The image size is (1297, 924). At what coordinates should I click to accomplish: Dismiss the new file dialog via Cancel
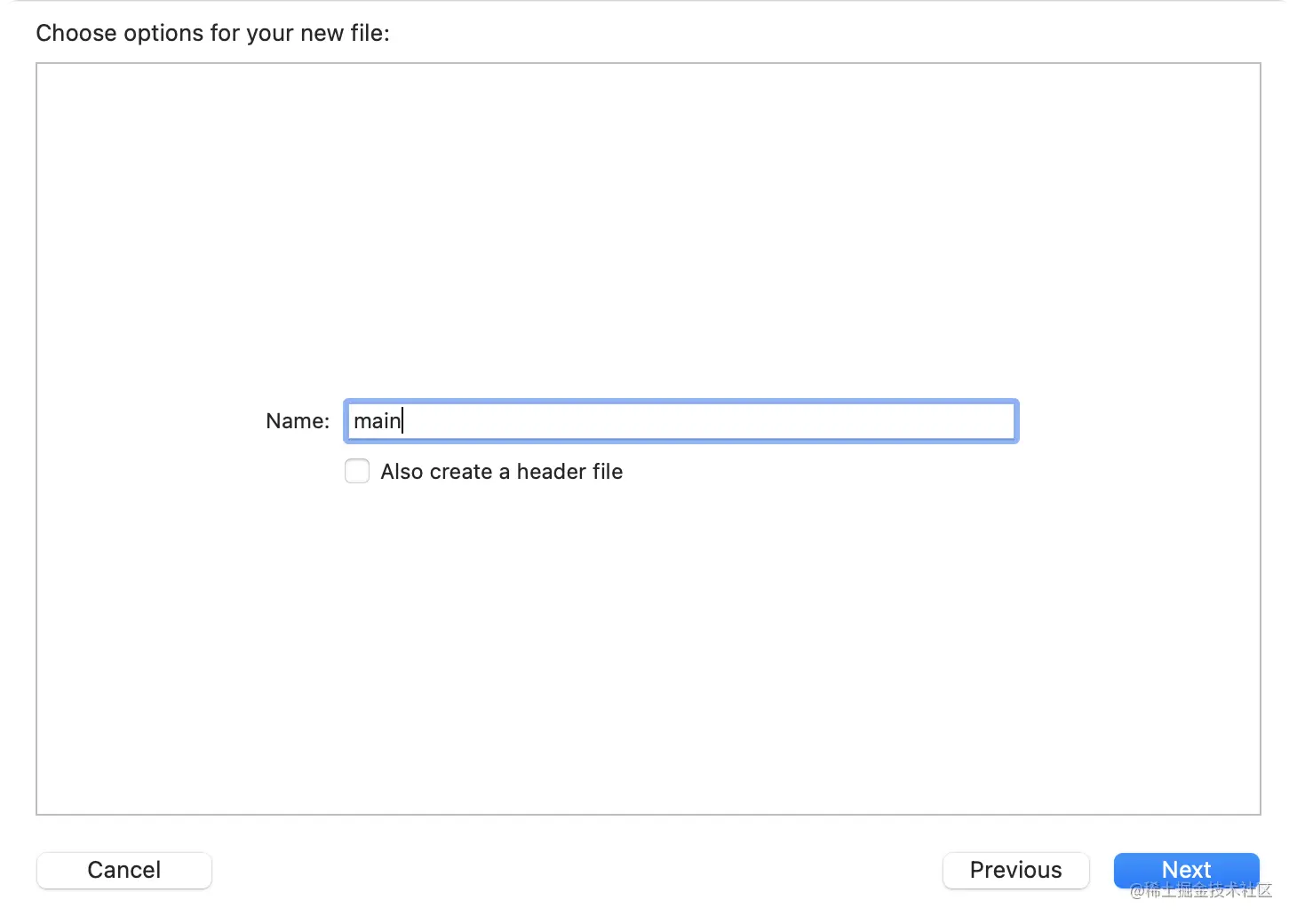click(x=124, y=870)
